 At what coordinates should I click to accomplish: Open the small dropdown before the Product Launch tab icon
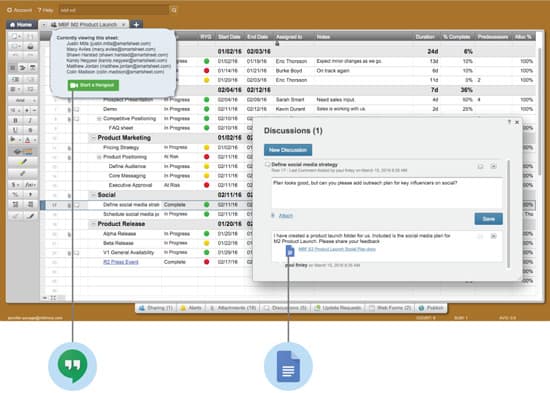click(44, 25)
